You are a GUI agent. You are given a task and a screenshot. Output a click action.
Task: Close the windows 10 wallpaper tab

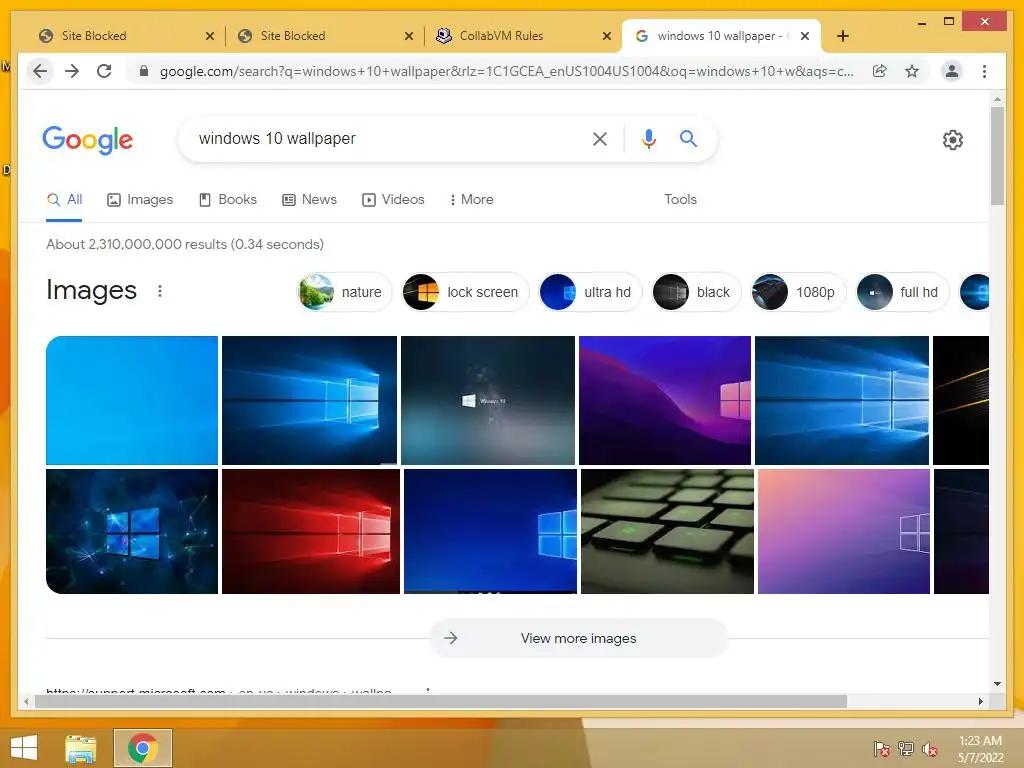coord(805,36)
